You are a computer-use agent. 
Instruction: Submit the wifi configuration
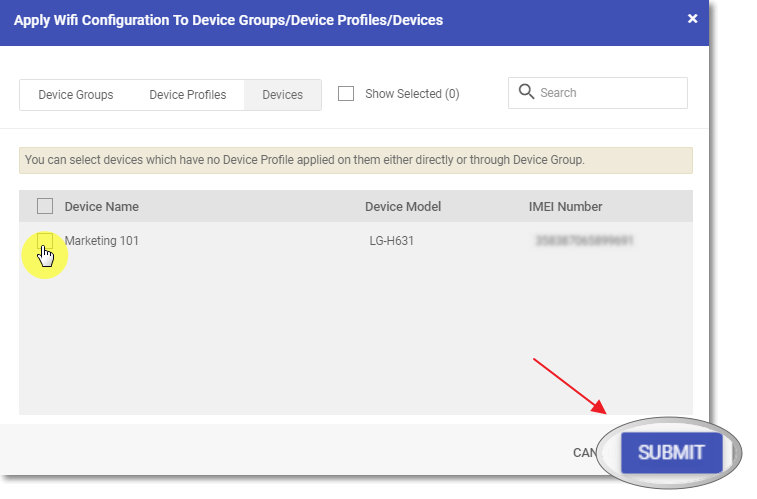tap(671, 452)
